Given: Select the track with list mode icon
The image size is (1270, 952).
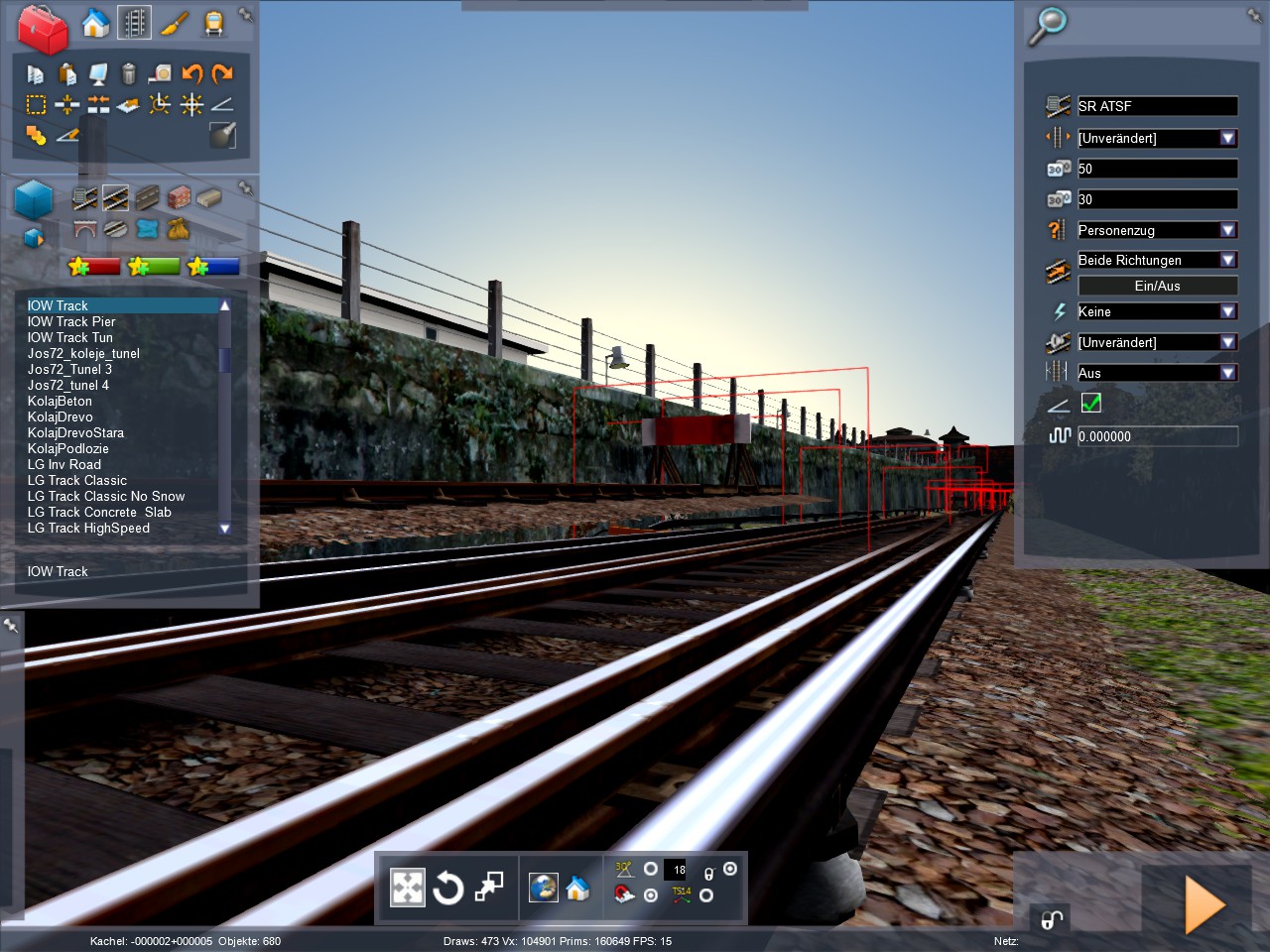Looking at the screenshot, I should (85, 198).
